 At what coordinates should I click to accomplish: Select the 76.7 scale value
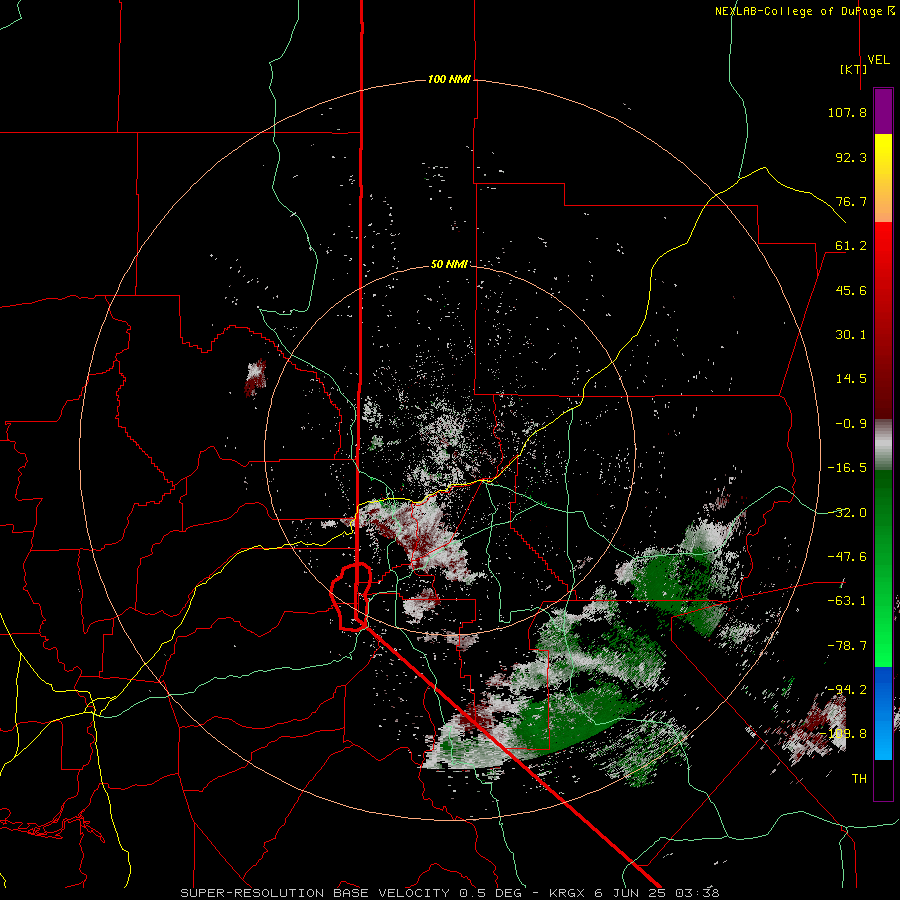click(851, 201)
